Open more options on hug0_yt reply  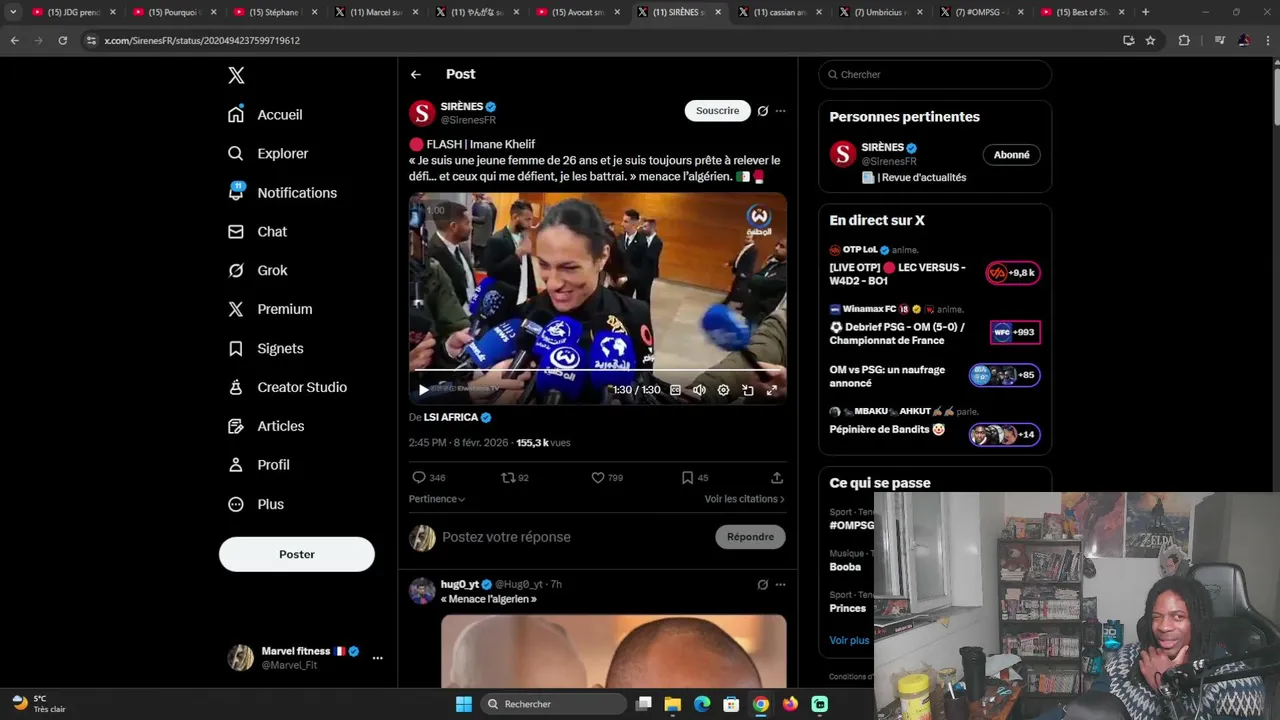[781, 584]
